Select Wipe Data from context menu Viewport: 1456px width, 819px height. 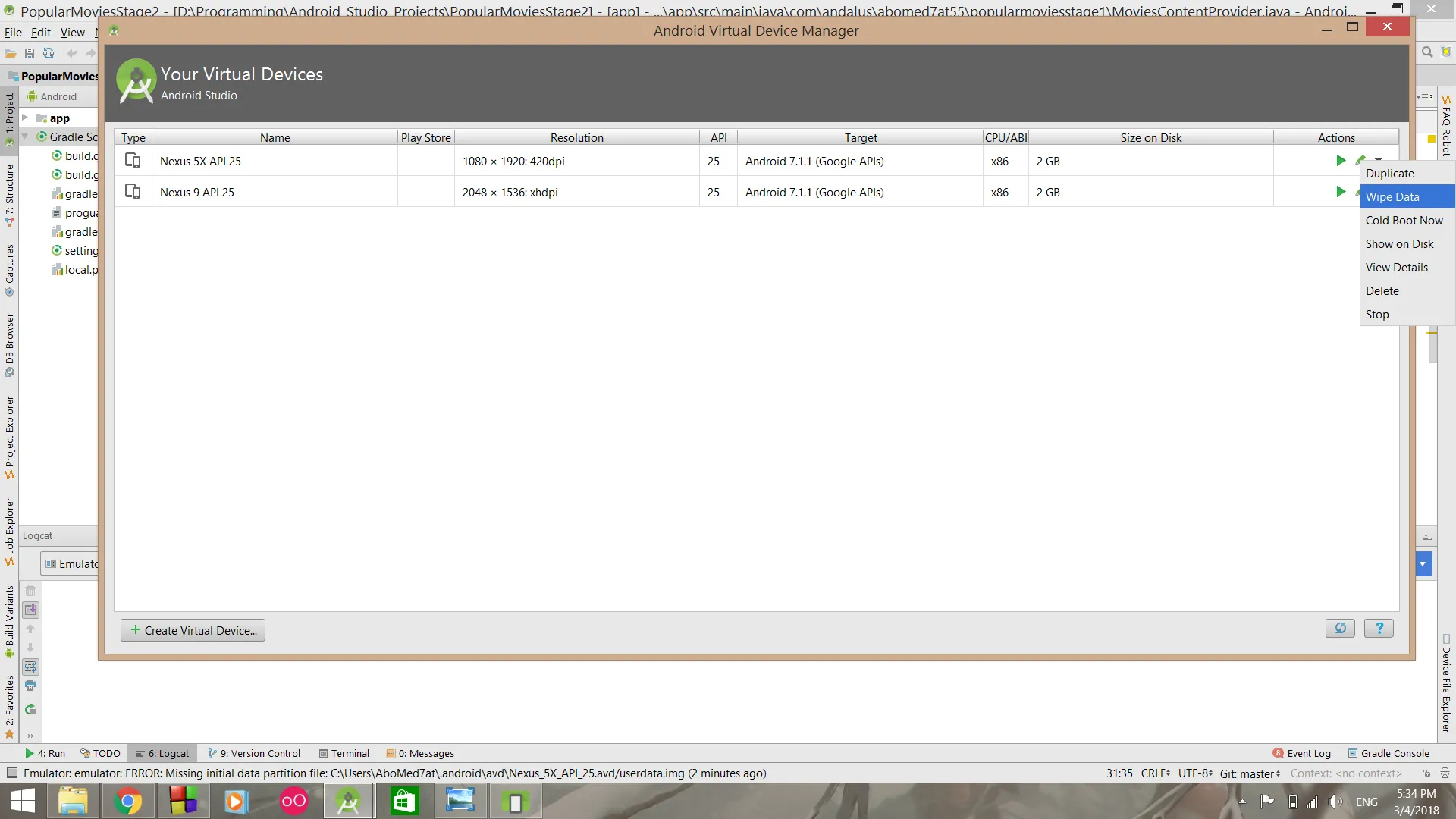click(x=1392, y=197)
